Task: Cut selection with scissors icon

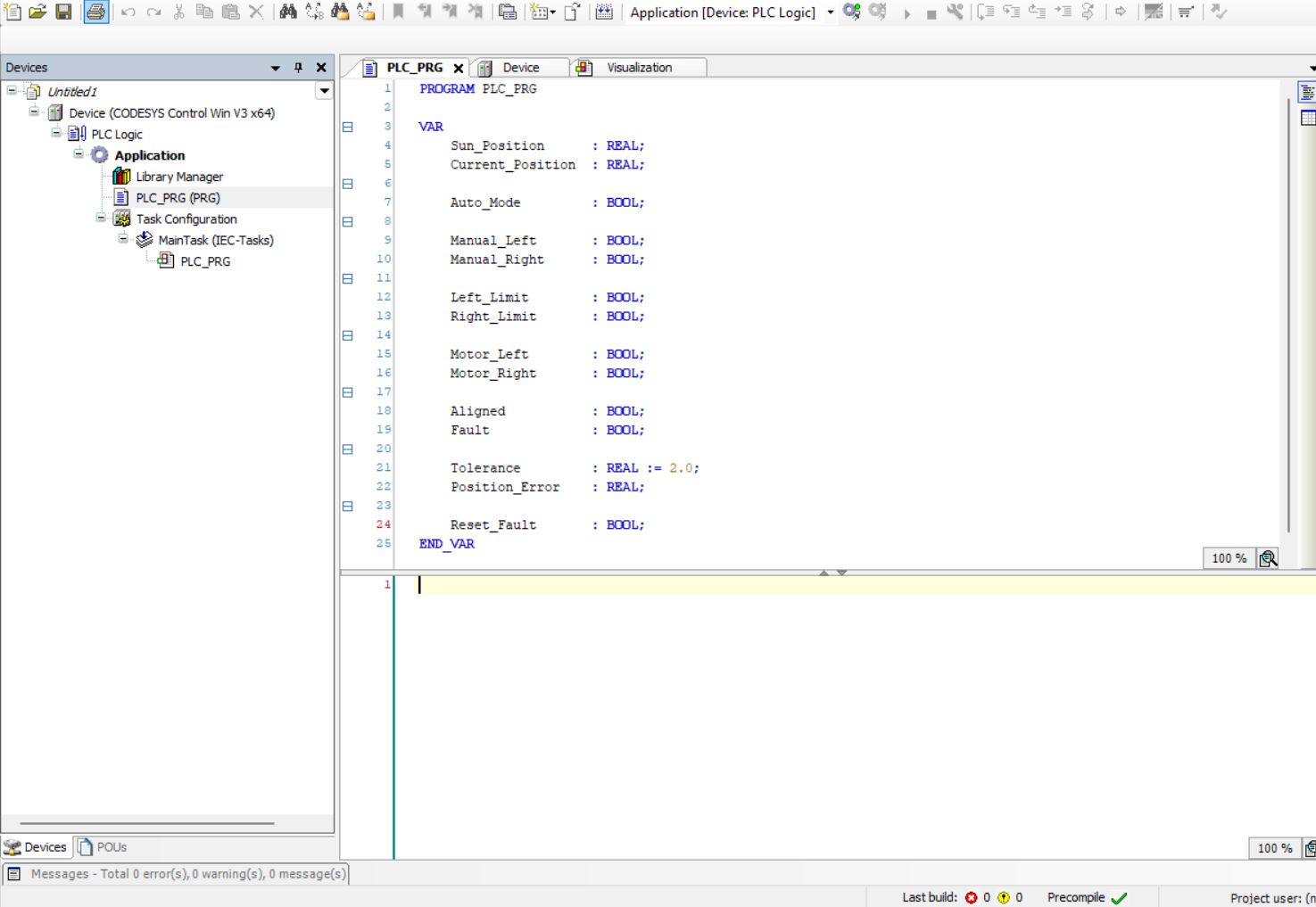Action: (x=179, y=12)
